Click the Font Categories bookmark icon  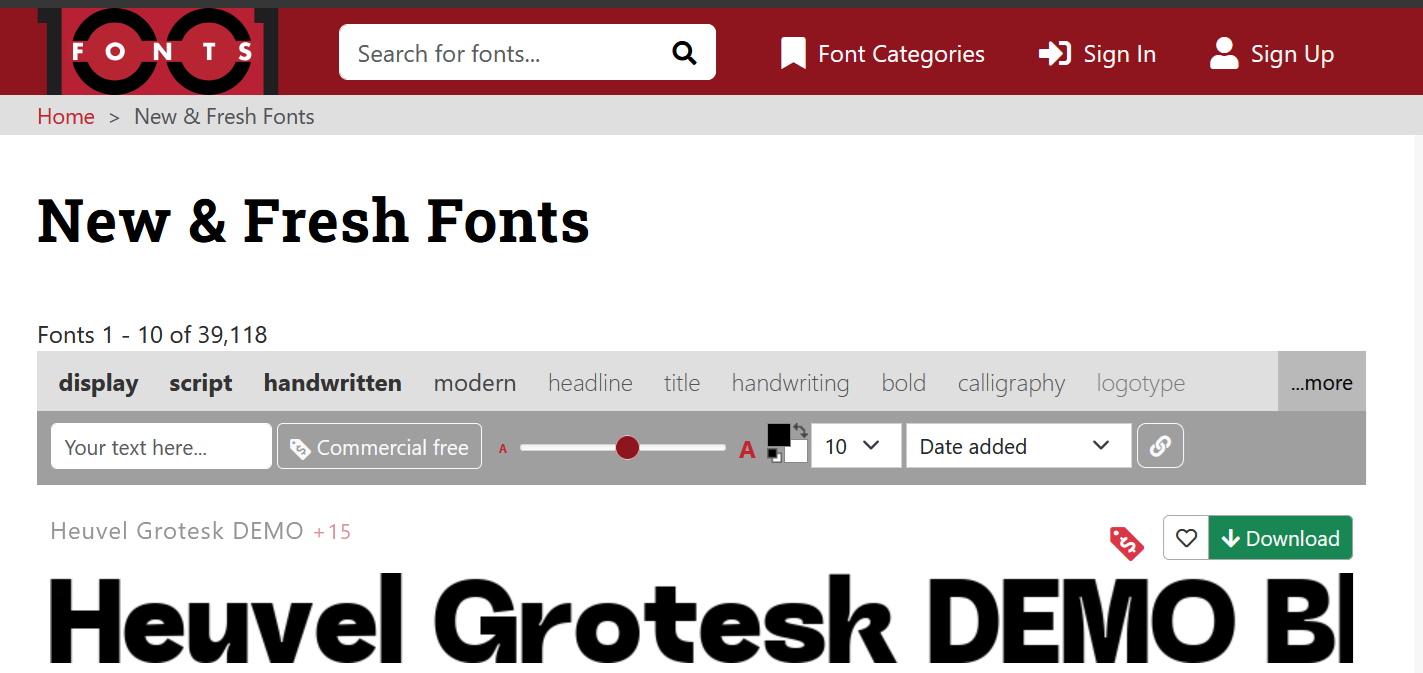coord(792,52)
